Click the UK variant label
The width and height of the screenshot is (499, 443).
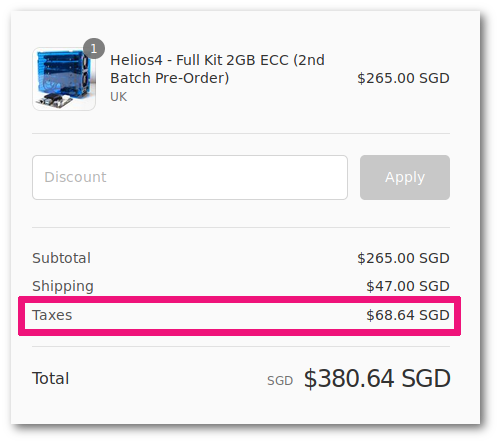coord(119,97)
